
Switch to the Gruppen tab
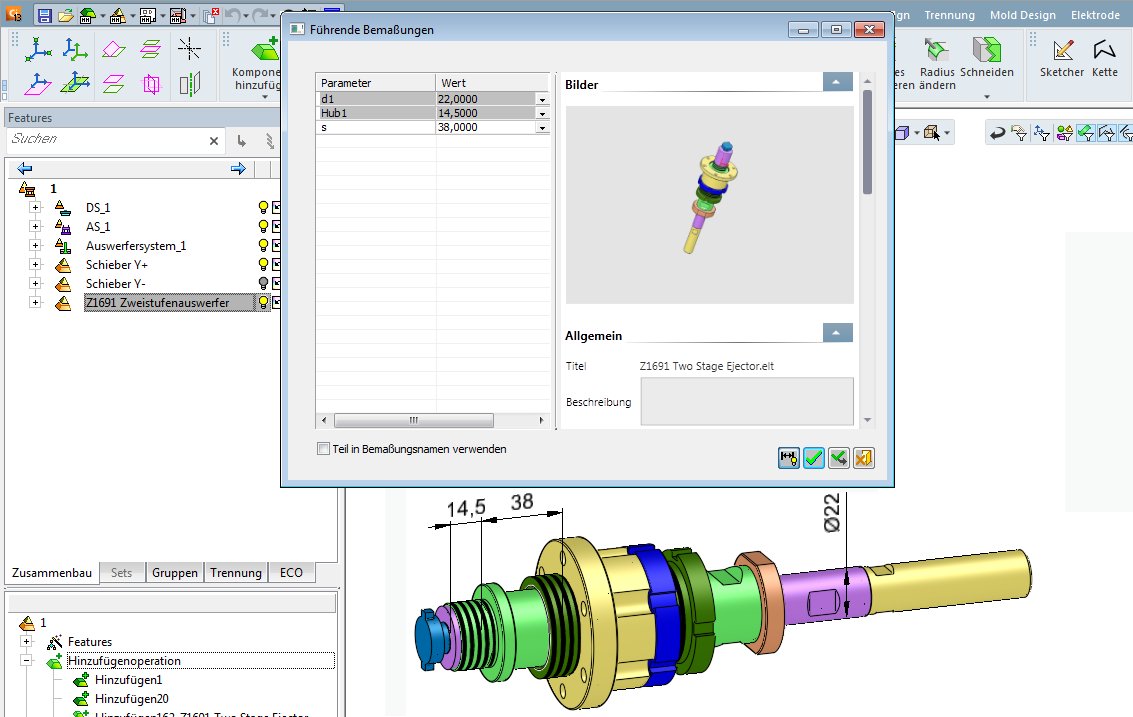(175, 572)
